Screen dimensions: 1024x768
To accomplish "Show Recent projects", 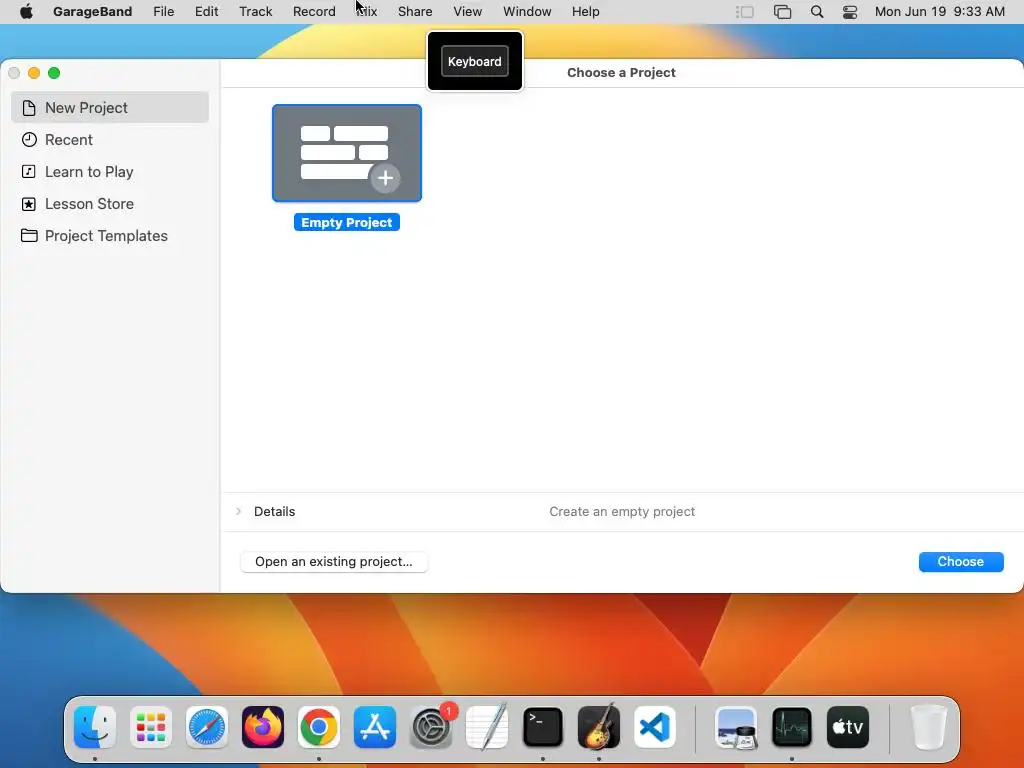I will pos(110,140).
